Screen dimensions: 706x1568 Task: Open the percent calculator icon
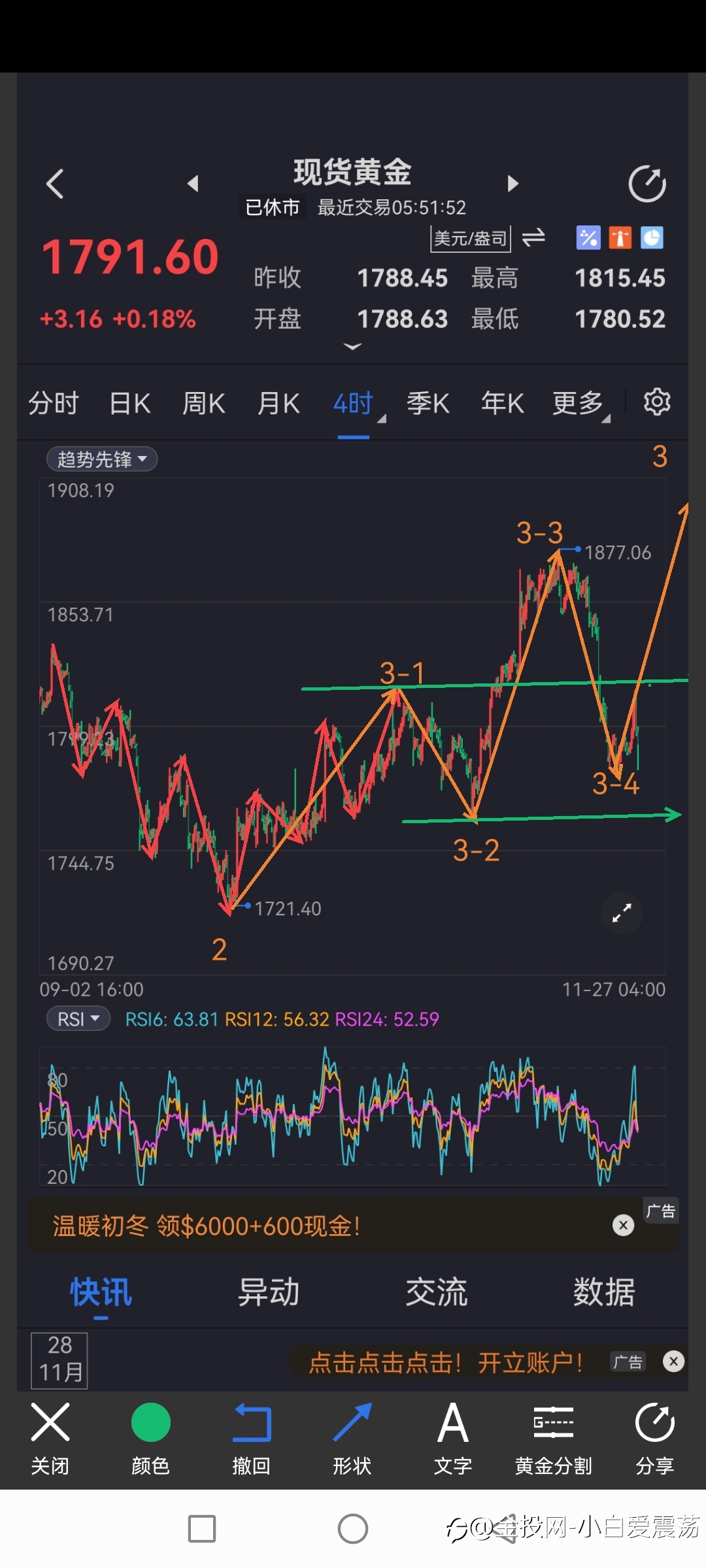click(x=588, y=238)
